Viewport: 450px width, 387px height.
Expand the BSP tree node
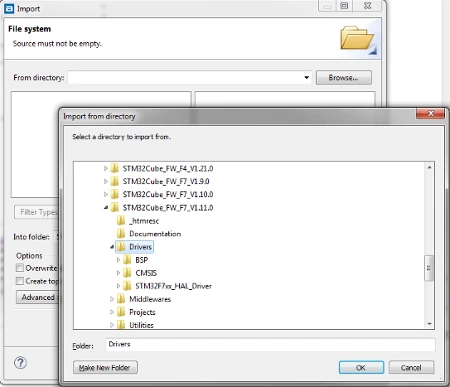(118, 260)
